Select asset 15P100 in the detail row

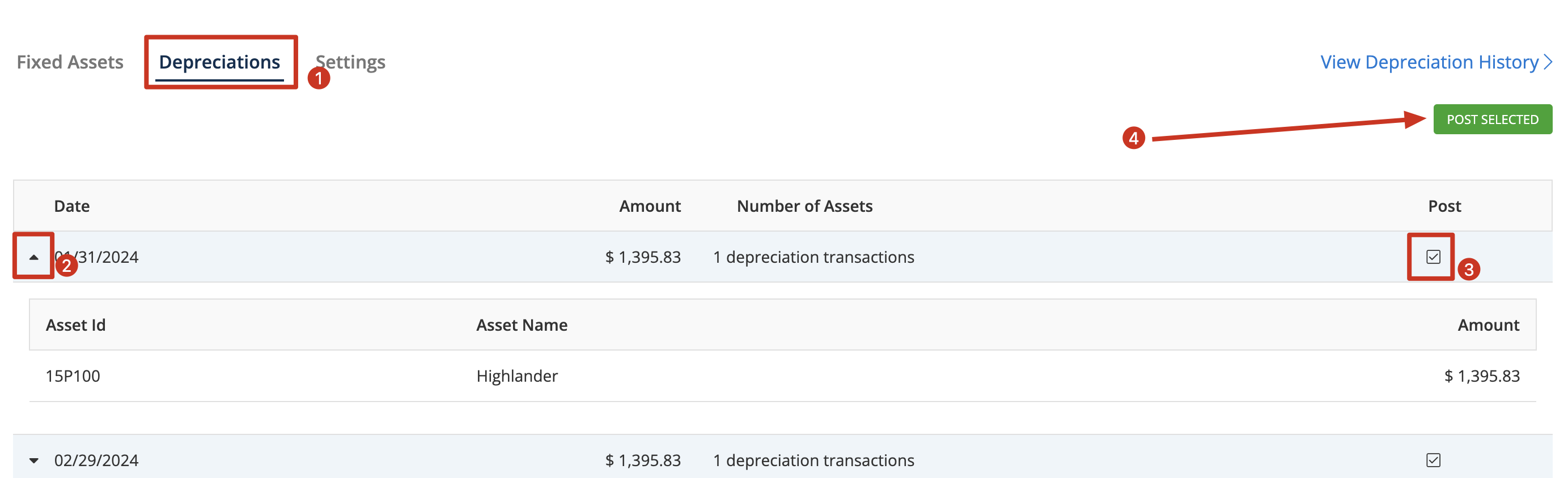[x=73, y=376]
